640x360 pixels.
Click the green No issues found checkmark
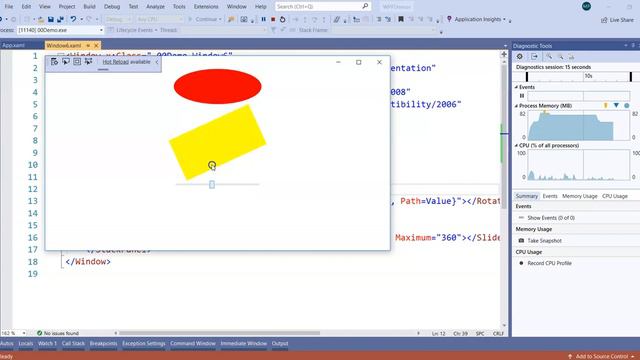[40, 333]
